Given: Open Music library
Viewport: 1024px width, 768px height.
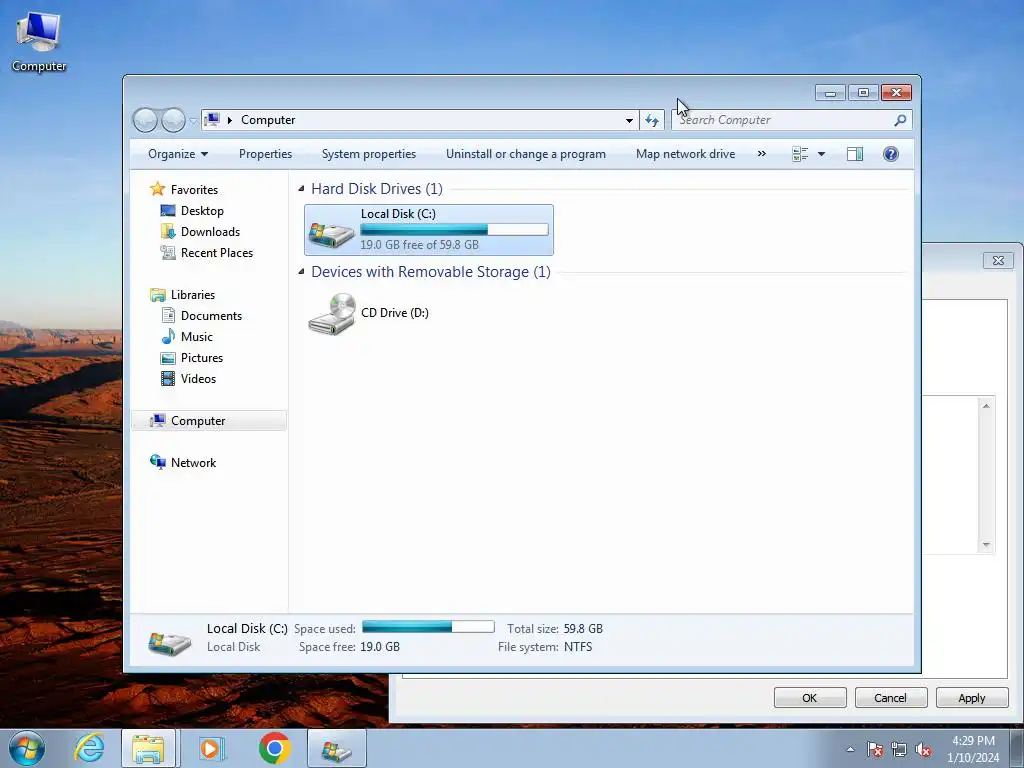Looking at the screenshot, I should [197, 337].
